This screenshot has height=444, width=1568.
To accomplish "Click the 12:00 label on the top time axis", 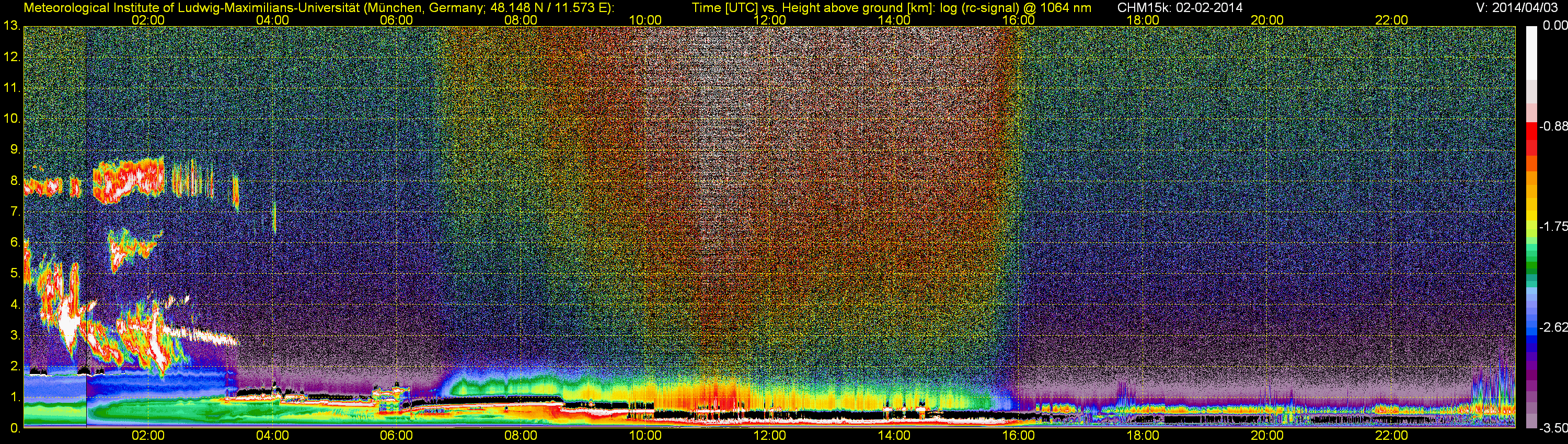I will tap(769, 20).
